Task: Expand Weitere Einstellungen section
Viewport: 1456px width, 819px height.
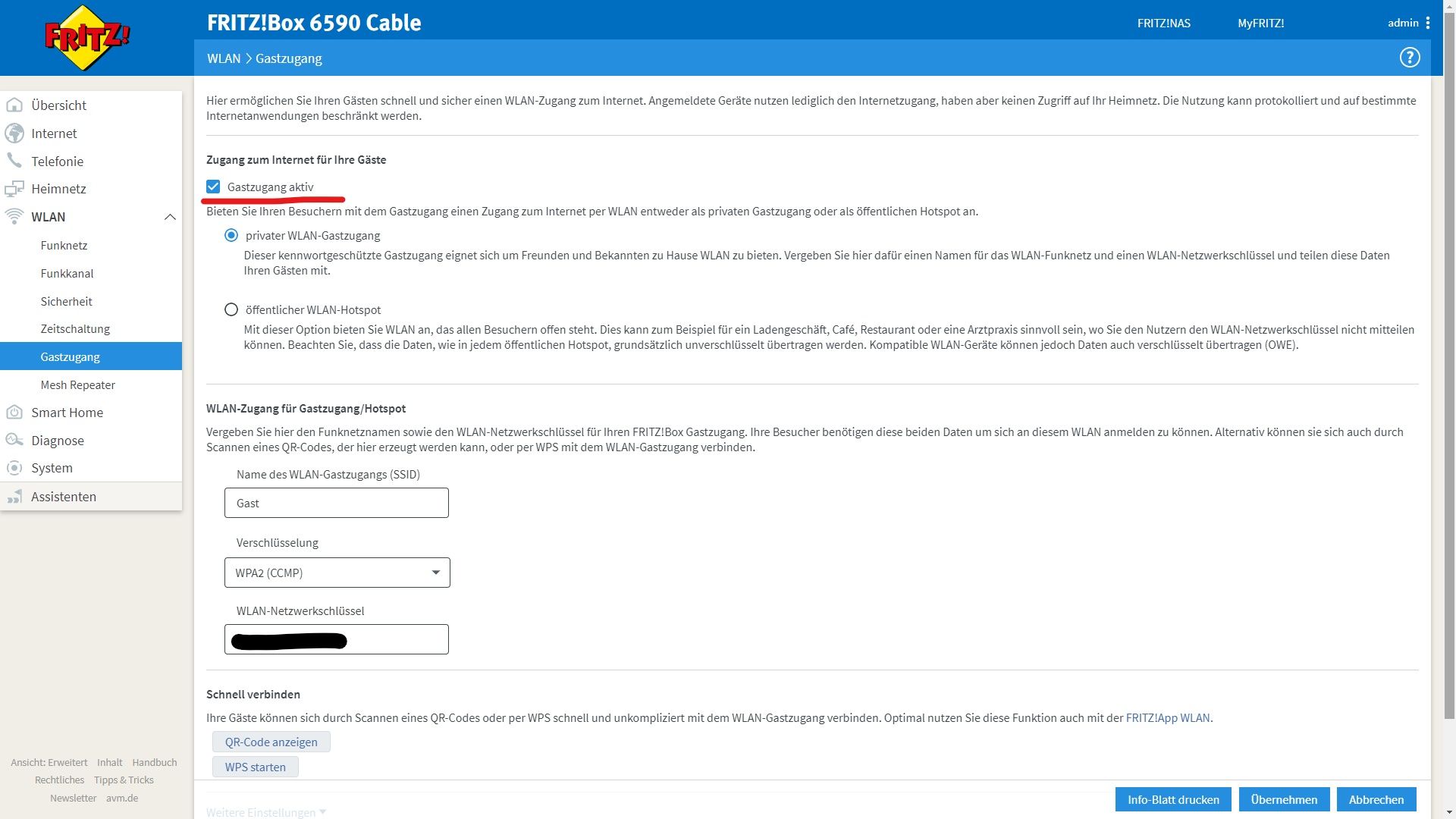Action: [x=266, y=812]
